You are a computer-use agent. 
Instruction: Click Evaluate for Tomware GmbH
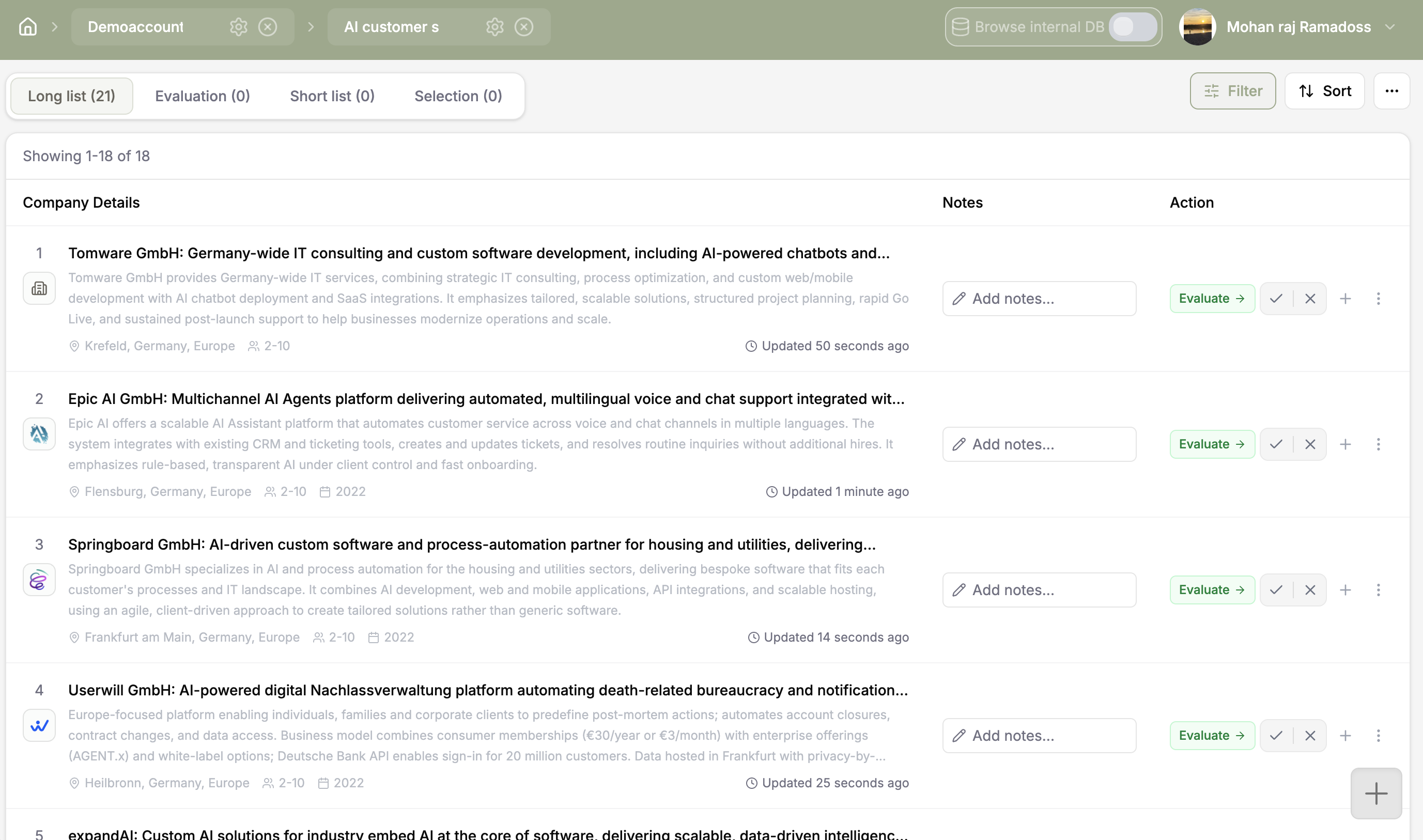pos(1212,298)
